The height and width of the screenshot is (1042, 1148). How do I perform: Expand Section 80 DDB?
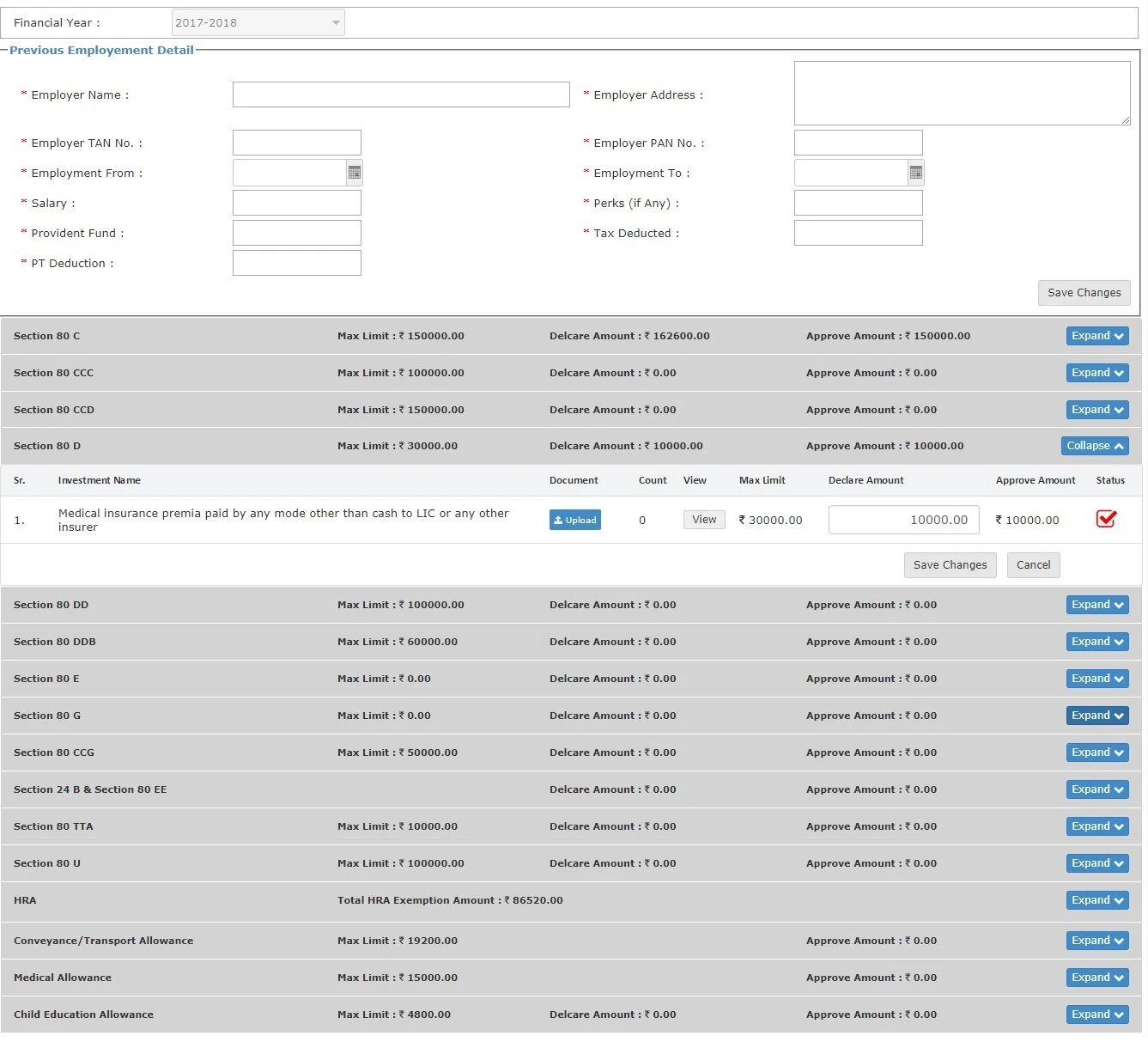(1097, 642)
